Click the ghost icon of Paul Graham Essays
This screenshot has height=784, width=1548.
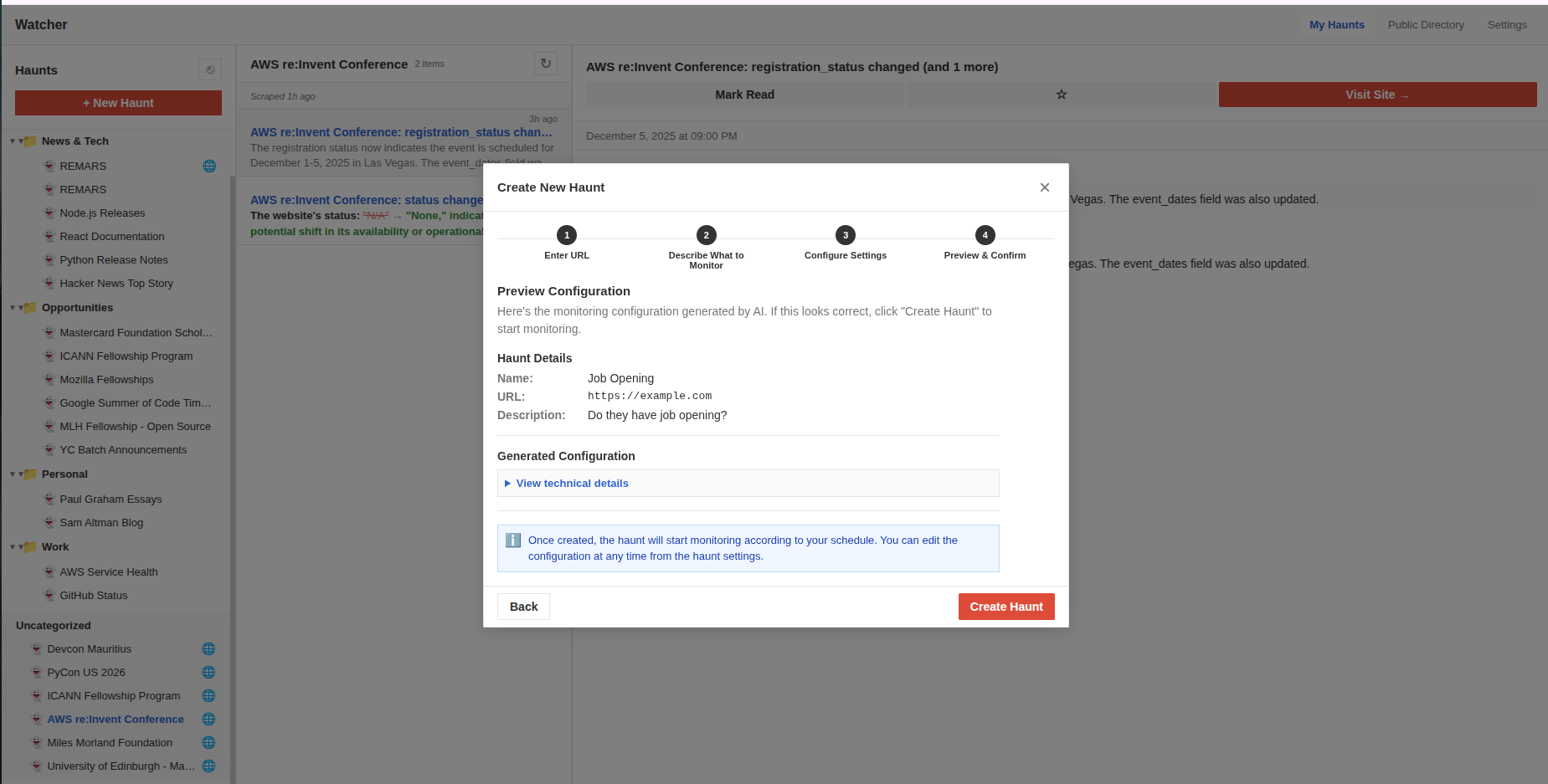(49, 499)
